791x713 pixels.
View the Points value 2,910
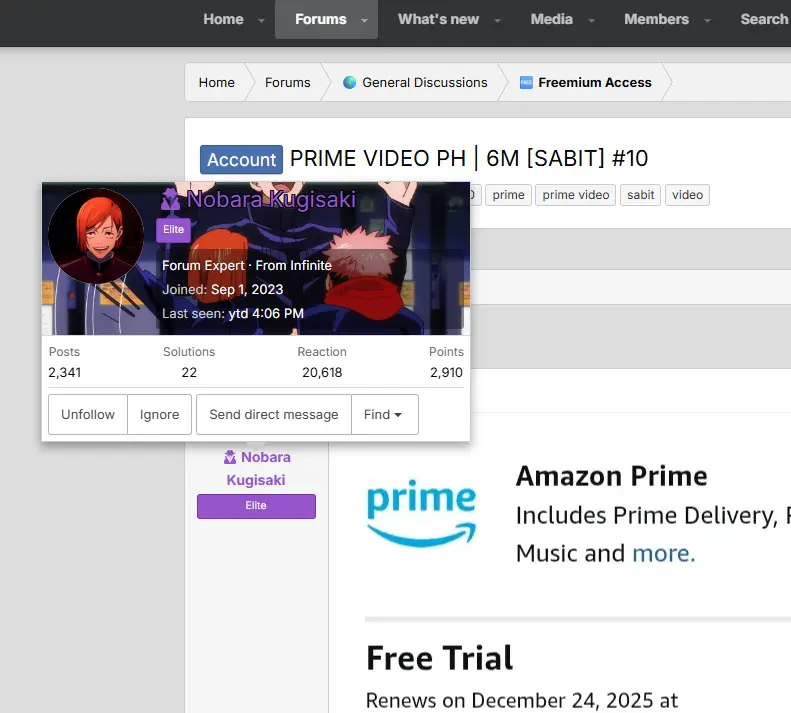(446, 372)
